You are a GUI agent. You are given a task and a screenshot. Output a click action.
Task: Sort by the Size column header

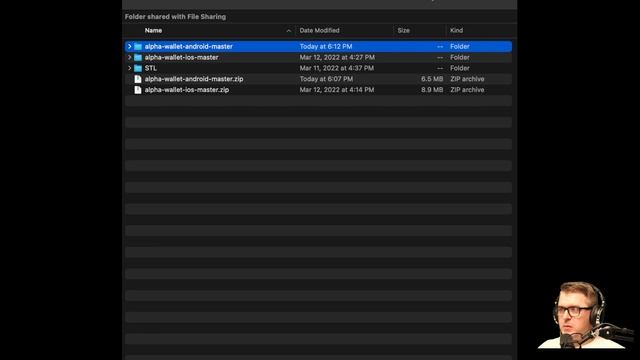click(x=404, y=31)
